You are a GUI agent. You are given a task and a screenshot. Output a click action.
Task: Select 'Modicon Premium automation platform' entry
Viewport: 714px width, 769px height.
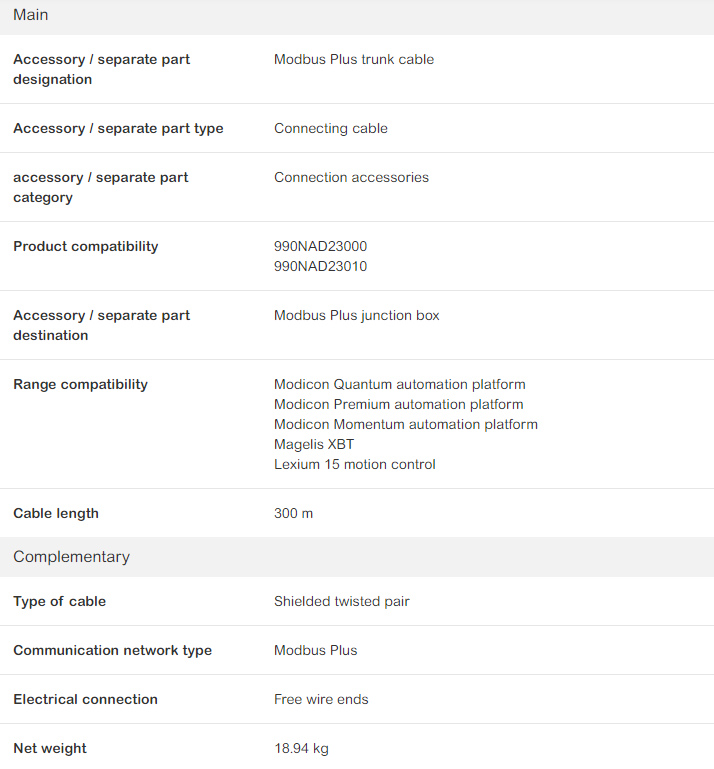click(x=399, y=405)
